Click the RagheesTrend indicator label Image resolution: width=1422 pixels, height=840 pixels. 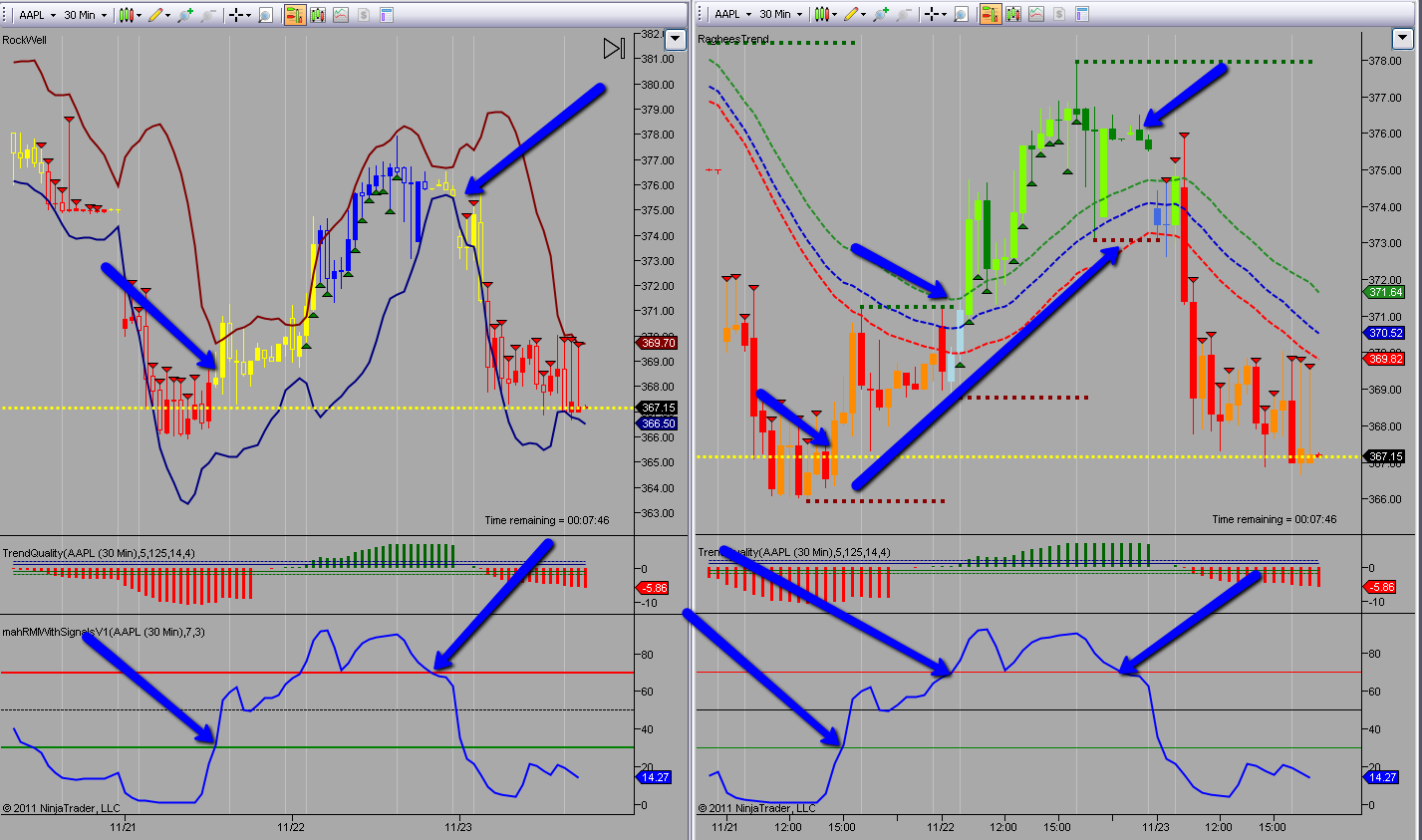click(734, 40)
